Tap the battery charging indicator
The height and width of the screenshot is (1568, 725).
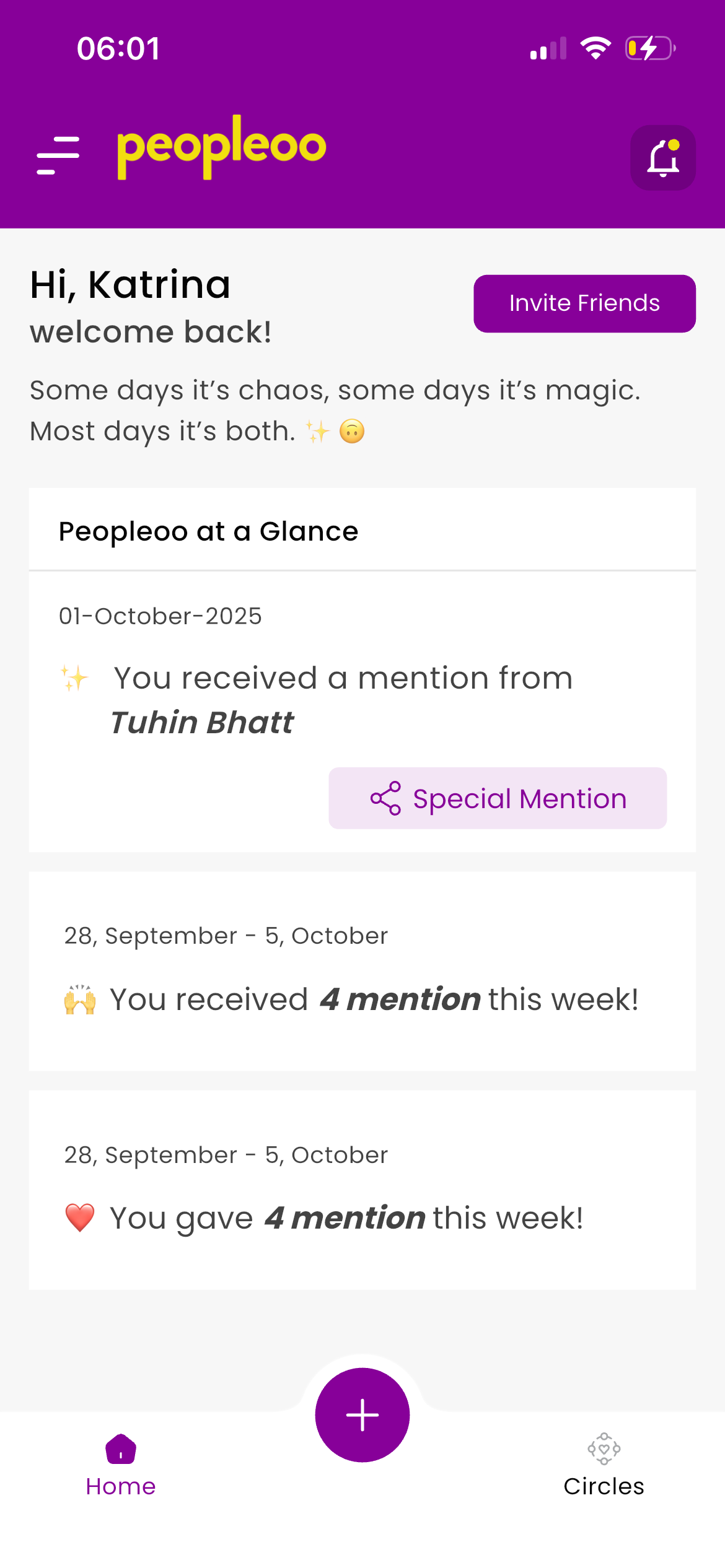point(650,48)
